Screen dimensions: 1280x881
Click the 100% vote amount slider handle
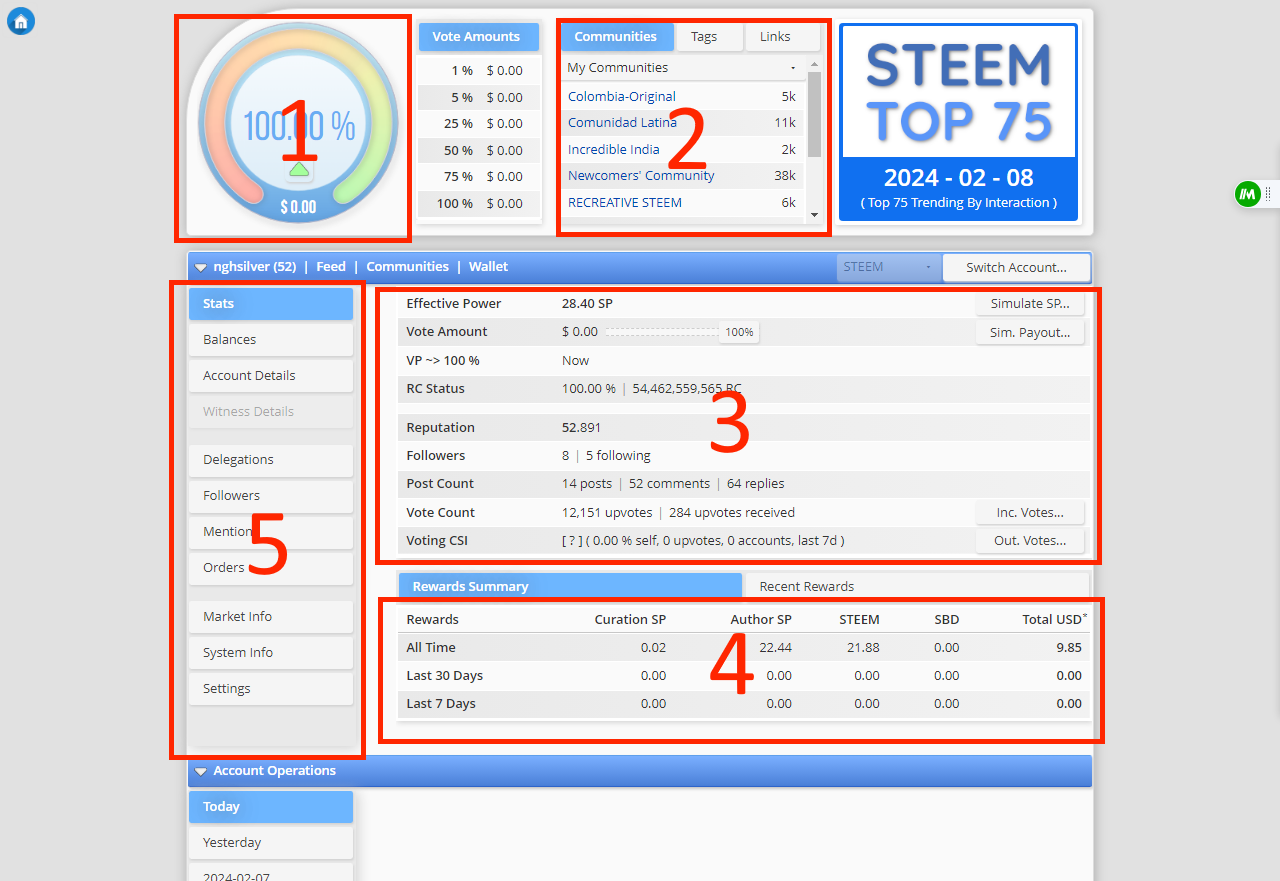pos(739,333)
